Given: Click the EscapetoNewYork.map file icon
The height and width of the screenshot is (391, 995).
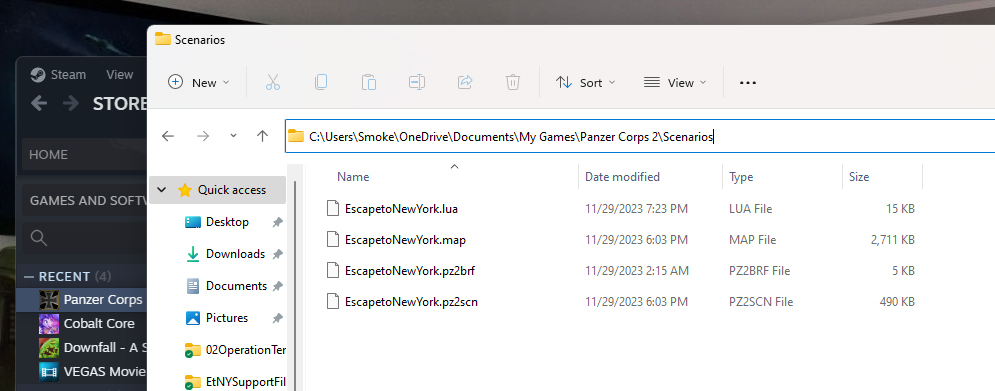Looking at the screenshot, I should coord(333,239).
